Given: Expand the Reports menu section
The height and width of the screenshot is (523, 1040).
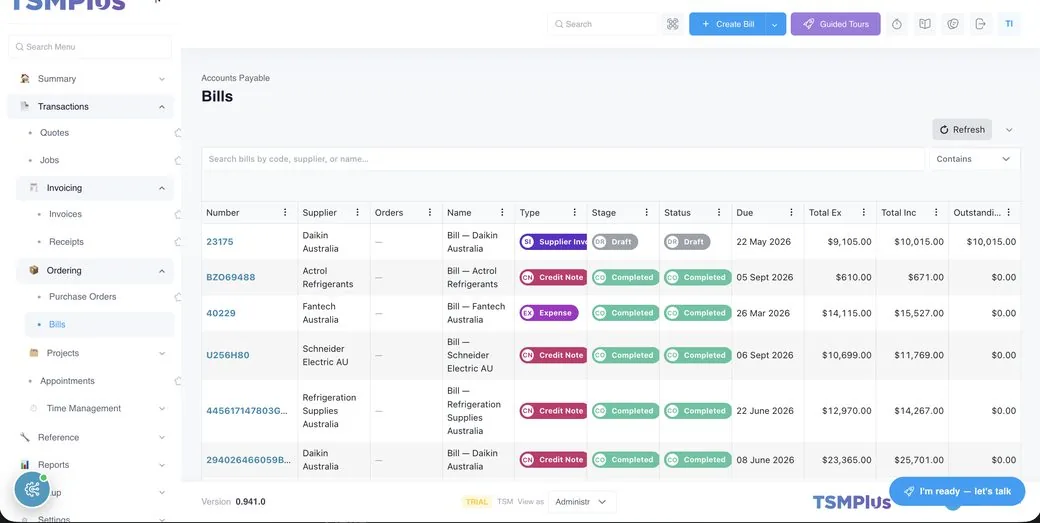Looking at the screenshot, I should tap(162, 465).
